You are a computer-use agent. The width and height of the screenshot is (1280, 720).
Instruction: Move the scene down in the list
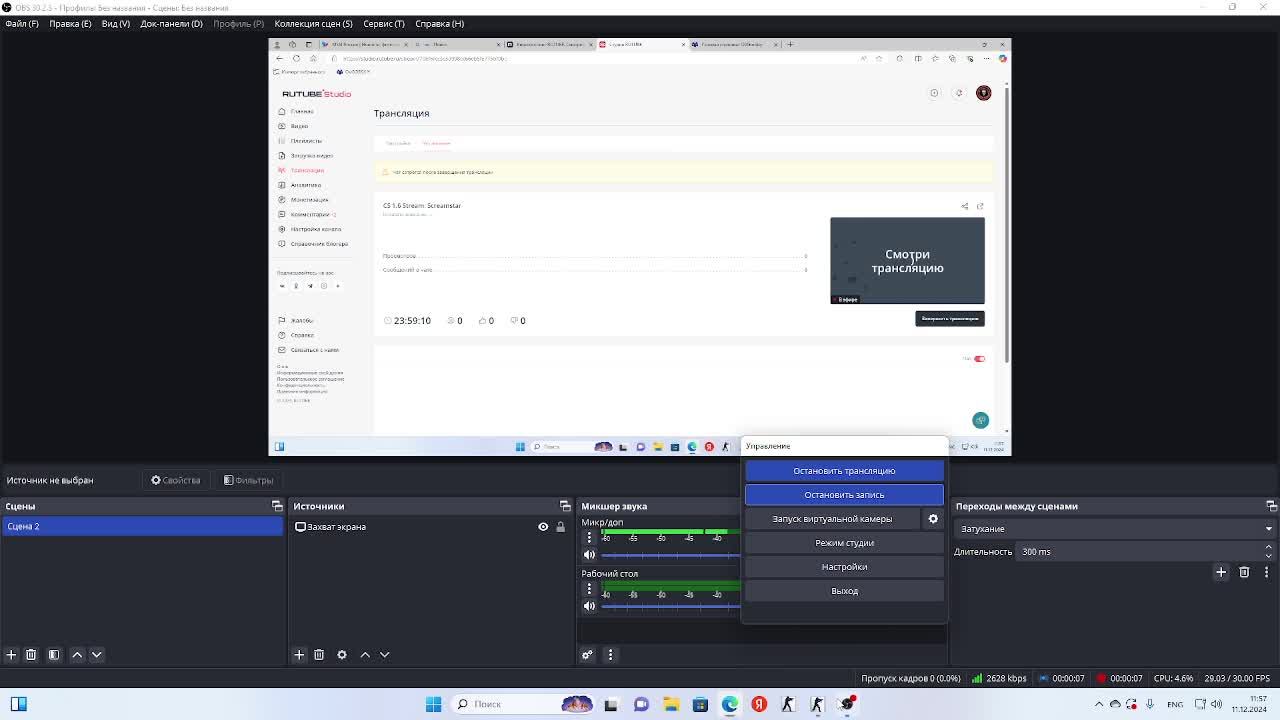click(x=97, y=654)
